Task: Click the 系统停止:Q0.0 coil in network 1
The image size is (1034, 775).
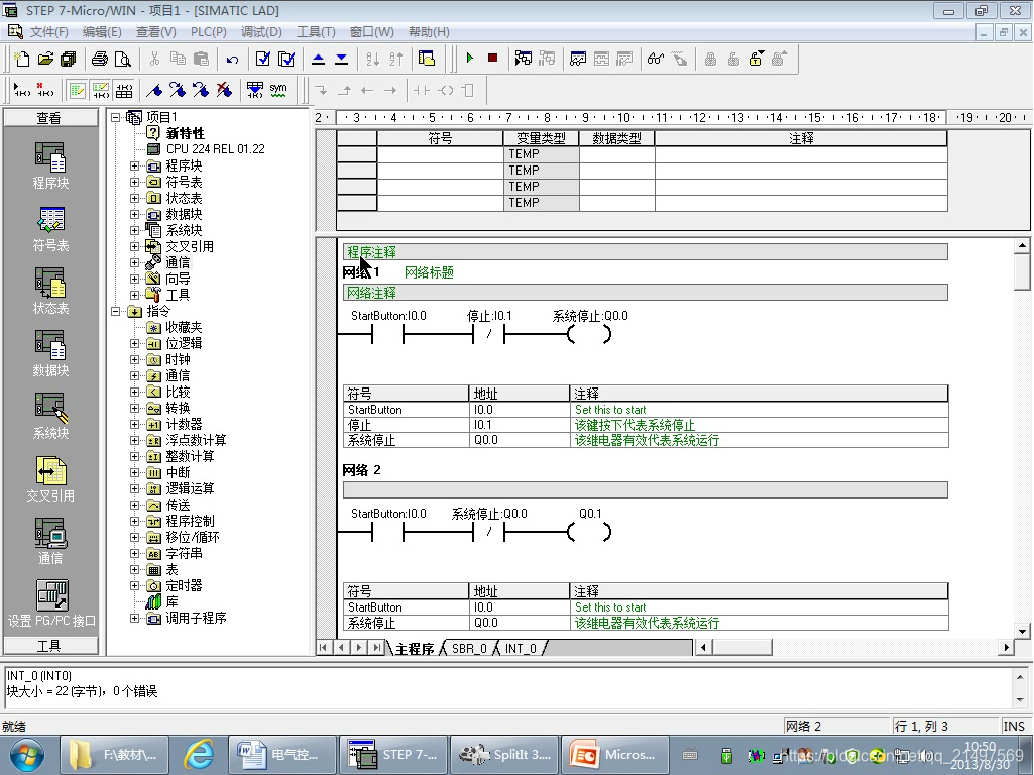Action: tap(589, 334)
